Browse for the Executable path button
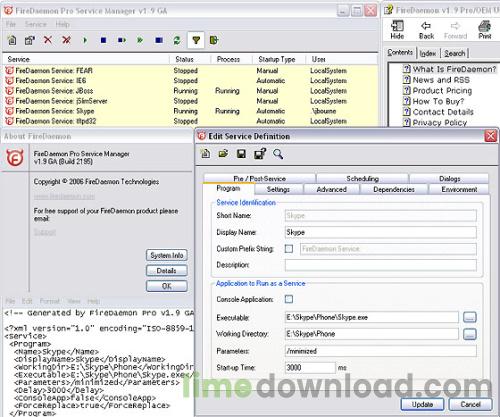Screen dimensions: 500x417 [470, 317]
